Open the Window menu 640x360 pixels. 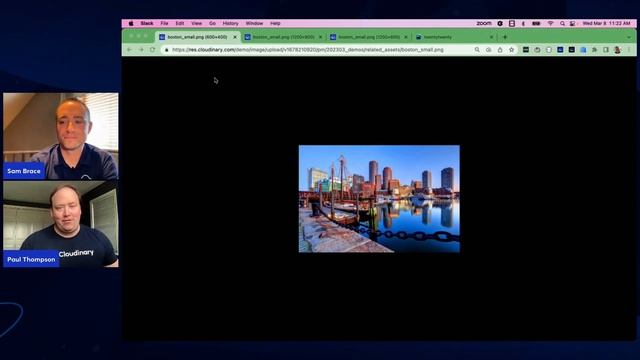(254, 24)
